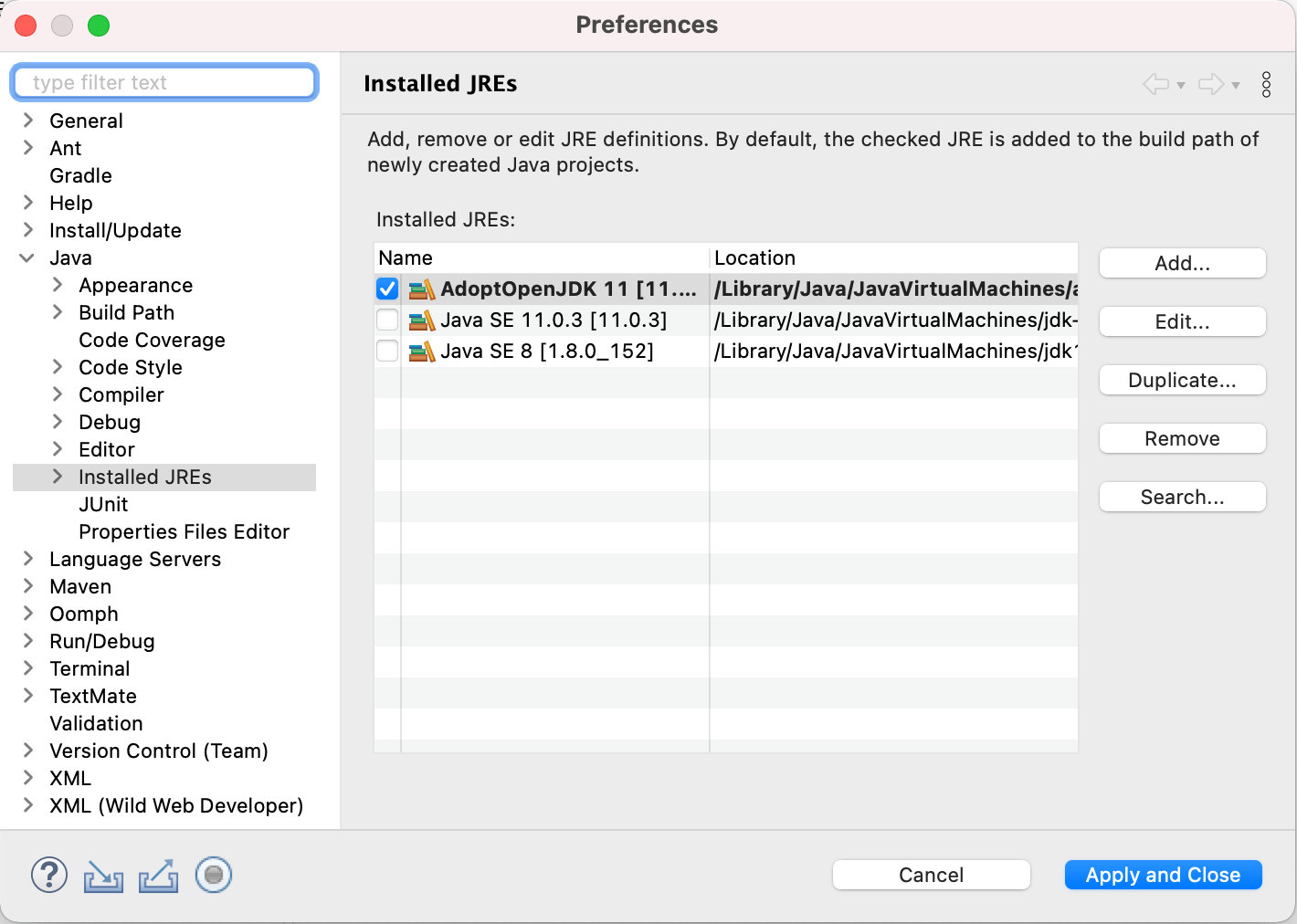The width and height of the screenshot is (1297, 924).
Task: Click the Import preferences icon
Action: [x=103, y=876]
